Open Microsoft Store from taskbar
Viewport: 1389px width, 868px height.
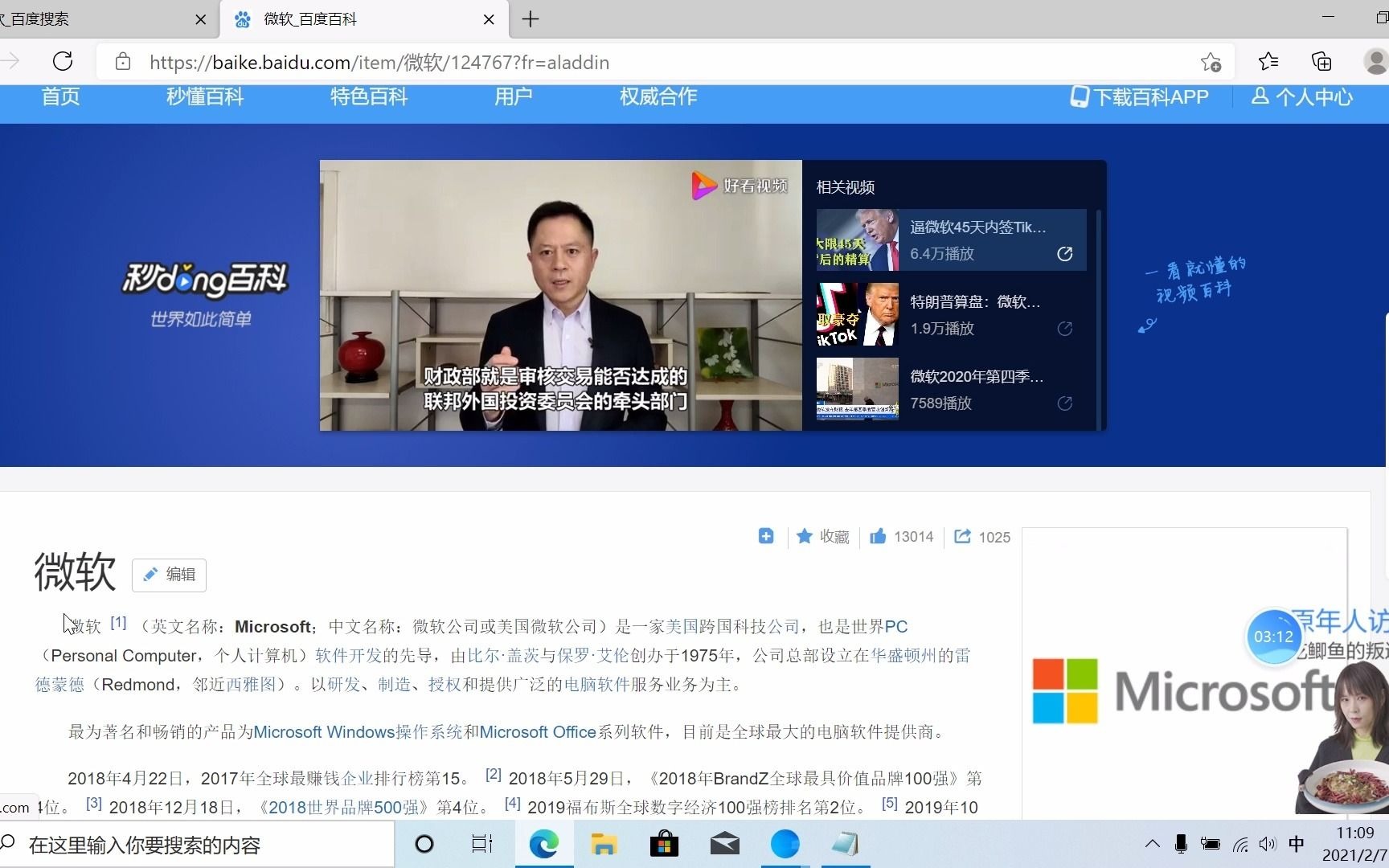point(664,844)
